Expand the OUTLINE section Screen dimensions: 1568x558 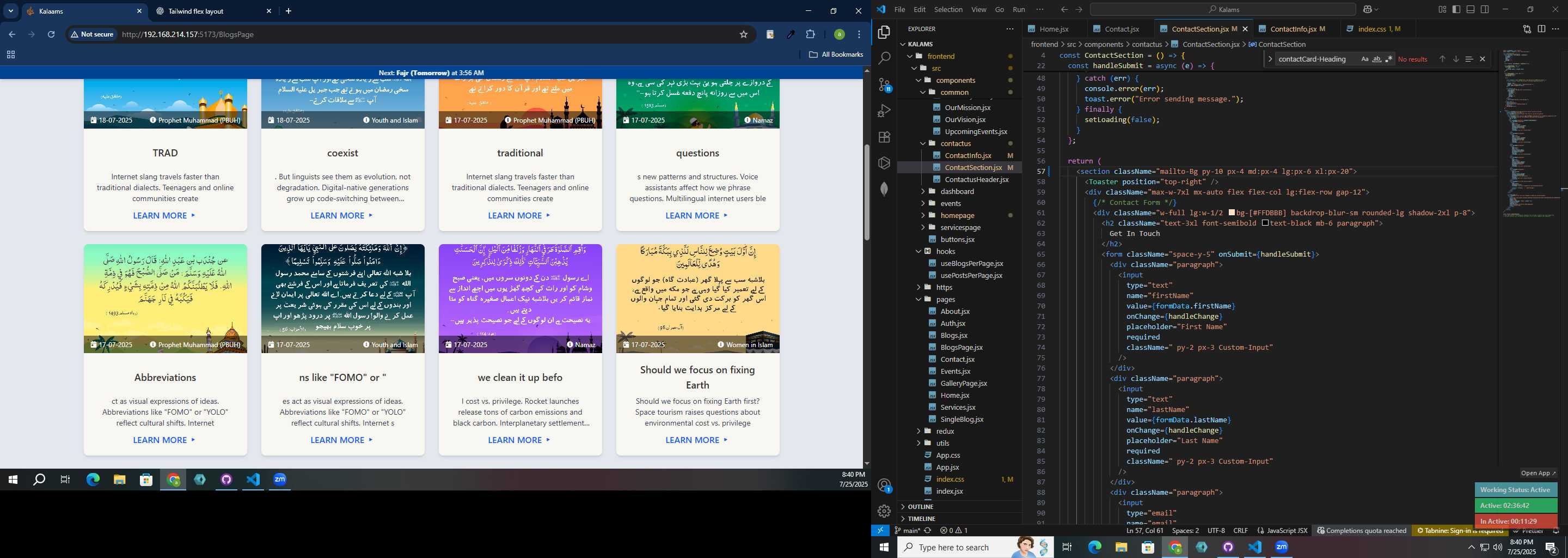click(920, 506)
